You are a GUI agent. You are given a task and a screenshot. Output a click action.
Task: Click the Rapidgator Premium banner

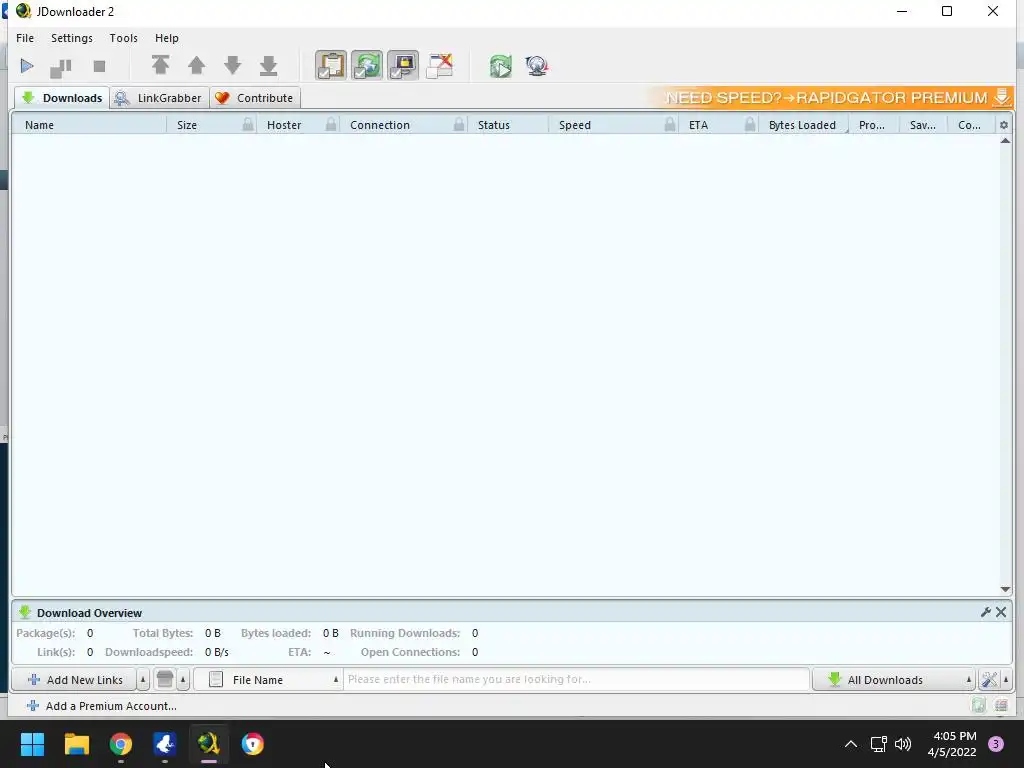832,97
